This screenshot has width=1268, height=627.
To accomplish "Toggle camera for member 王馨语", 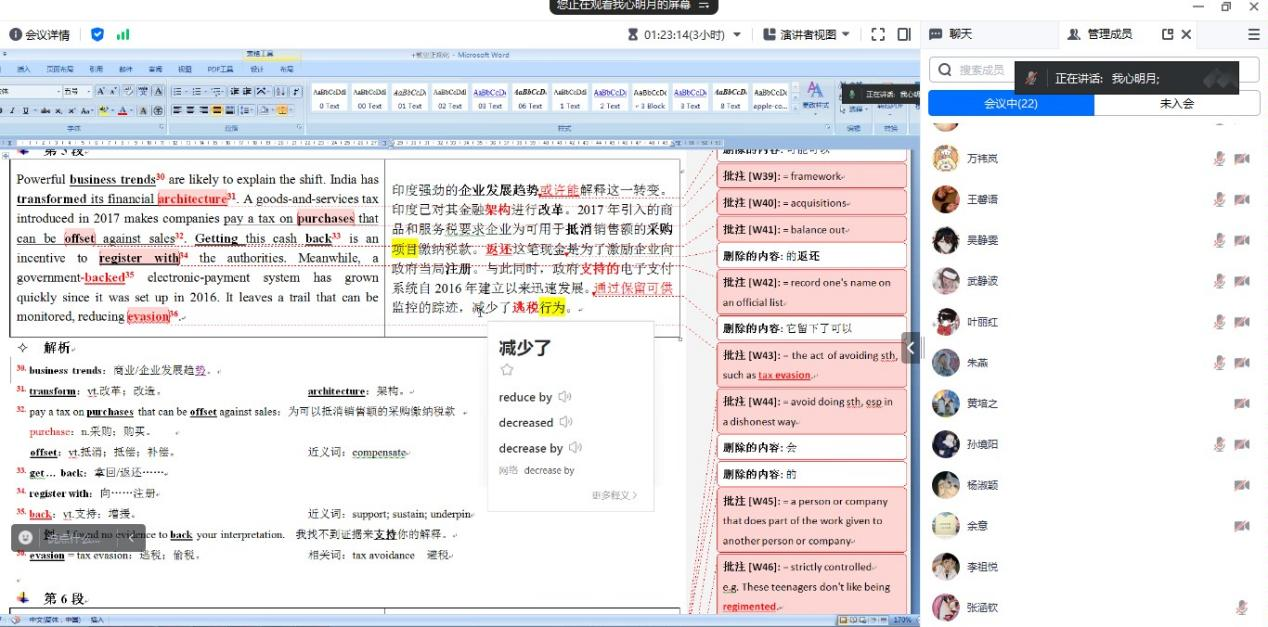I will (1241, 199).
